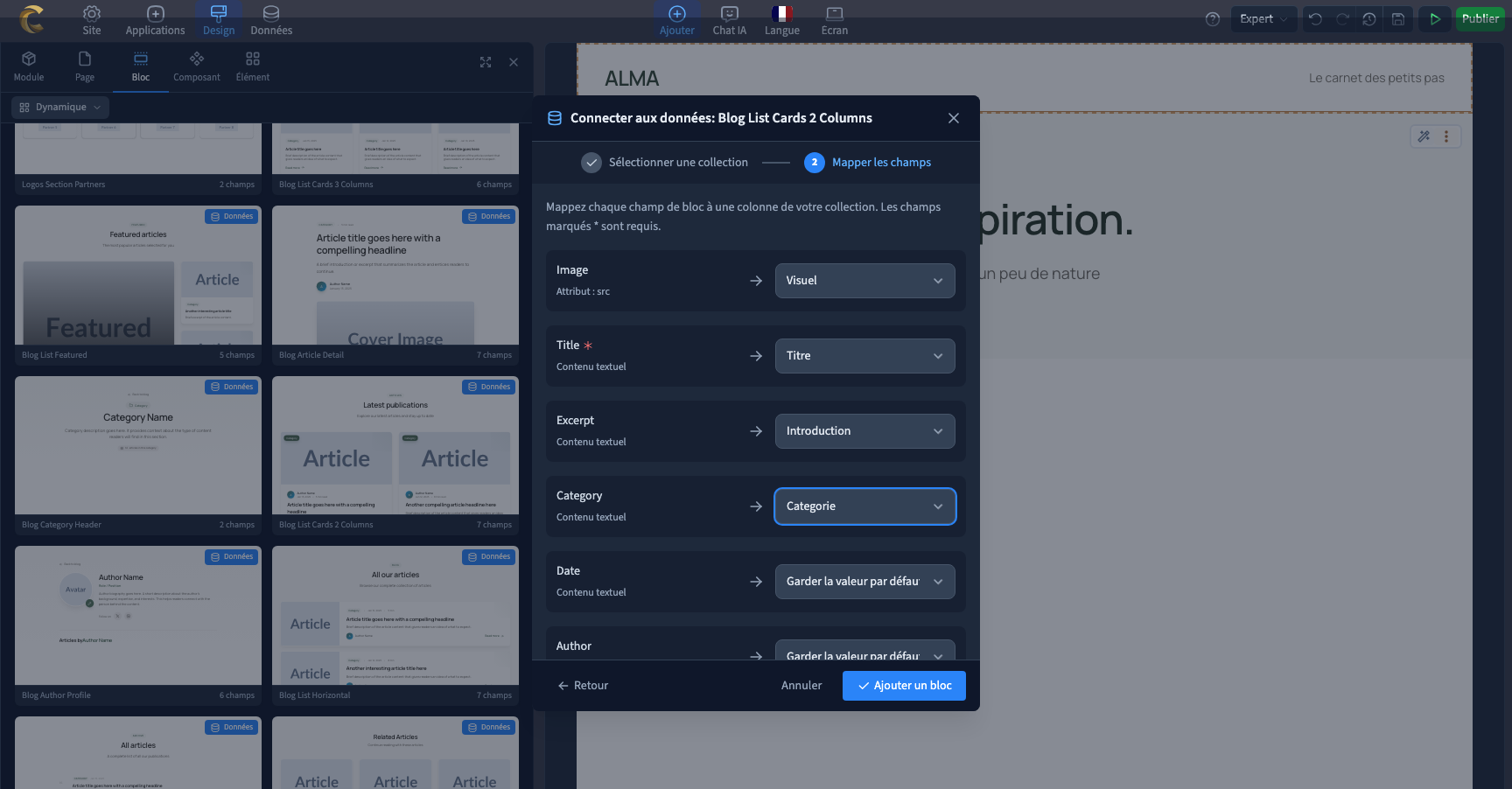
Task: Open Chat IA assistant
Action: [730, 20]
